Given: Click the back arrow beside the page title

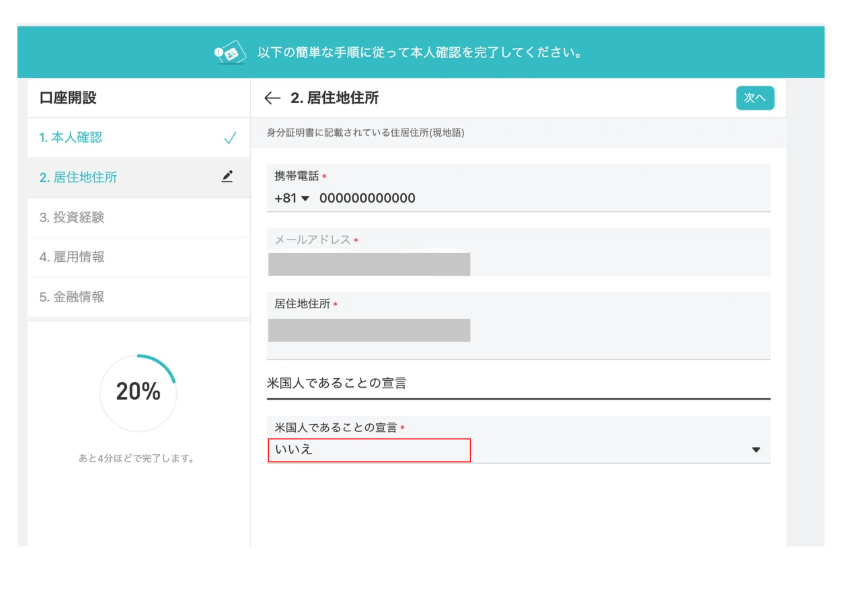Looking at the screenshot, I should [x=272, y=98].
